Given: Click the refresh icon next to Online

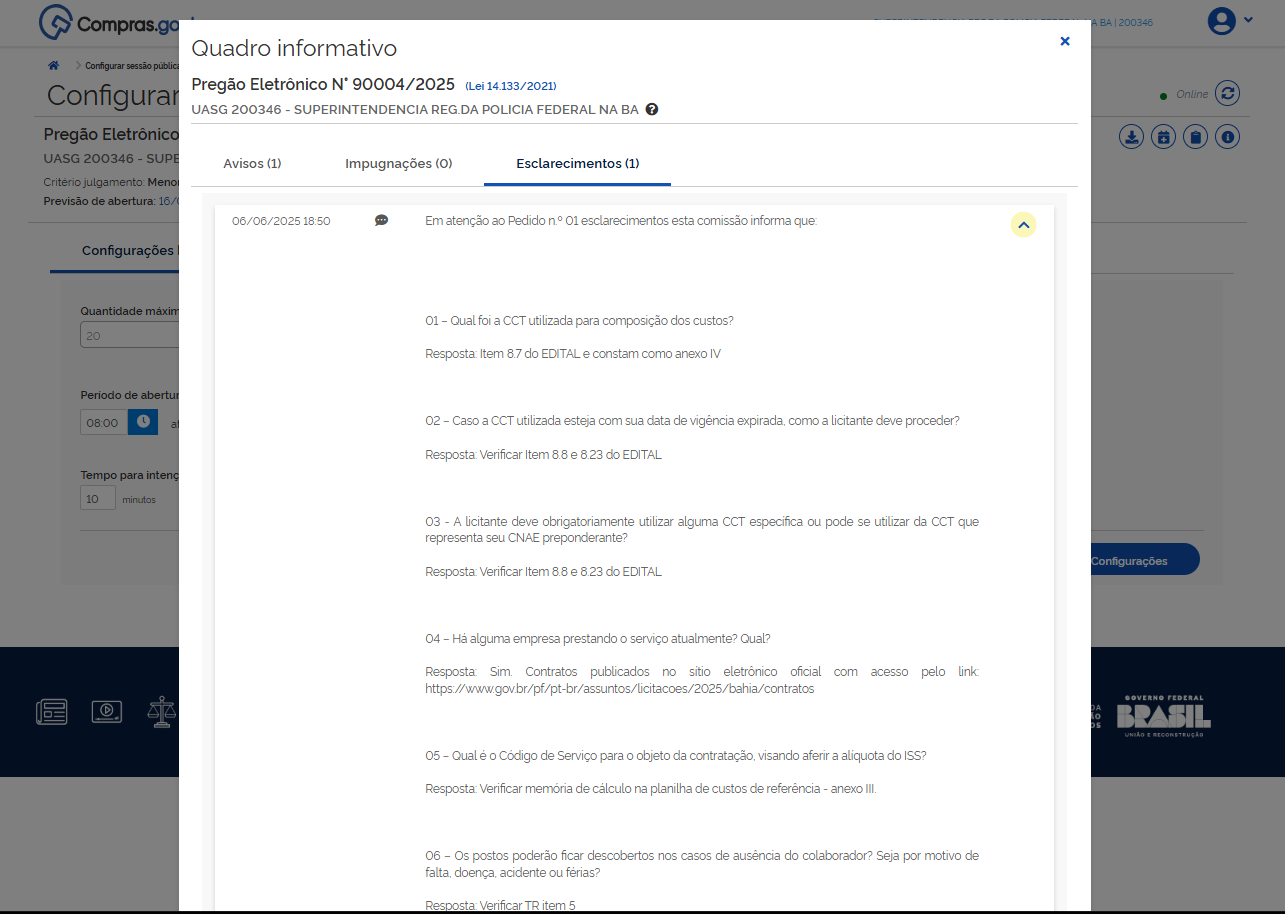Looking at the screenshot, I should [1228, 94].
